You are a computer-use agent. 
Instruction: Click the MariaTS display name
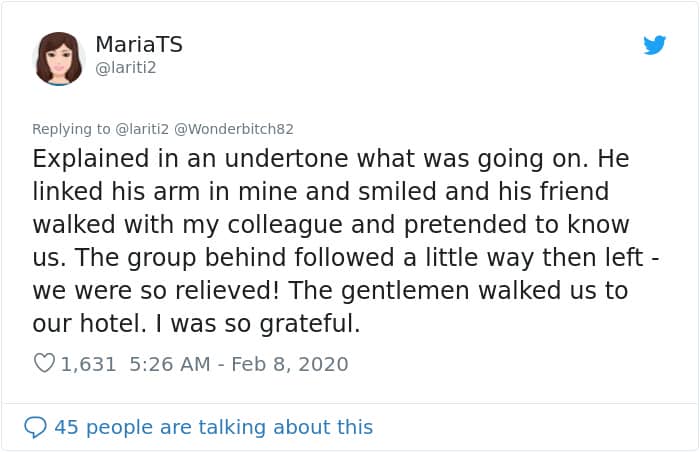139,45
